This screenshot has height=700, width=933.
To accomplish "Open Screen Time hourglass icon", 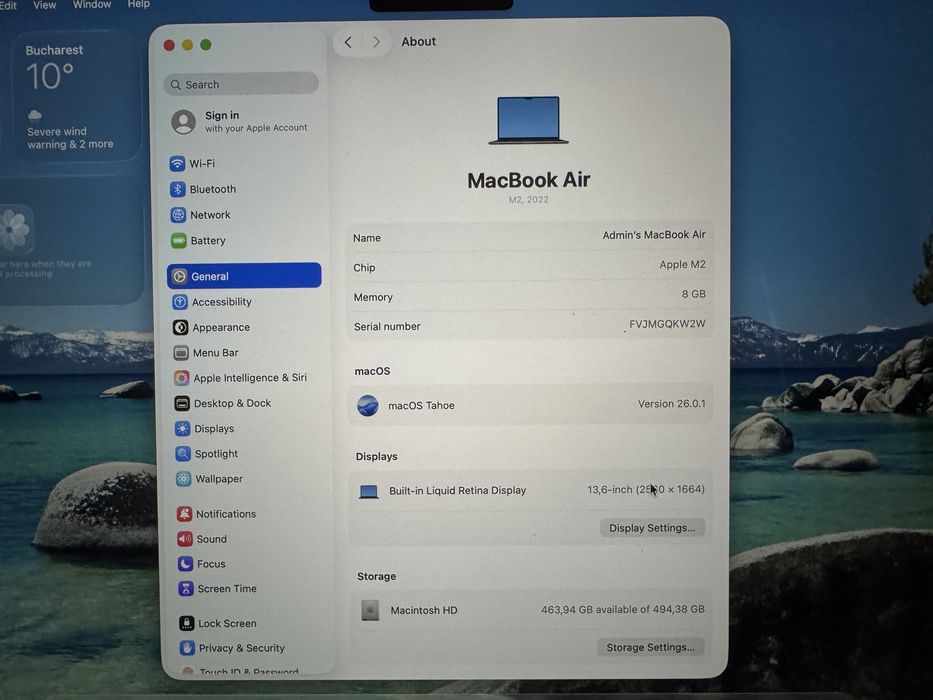I will [186, 589].
